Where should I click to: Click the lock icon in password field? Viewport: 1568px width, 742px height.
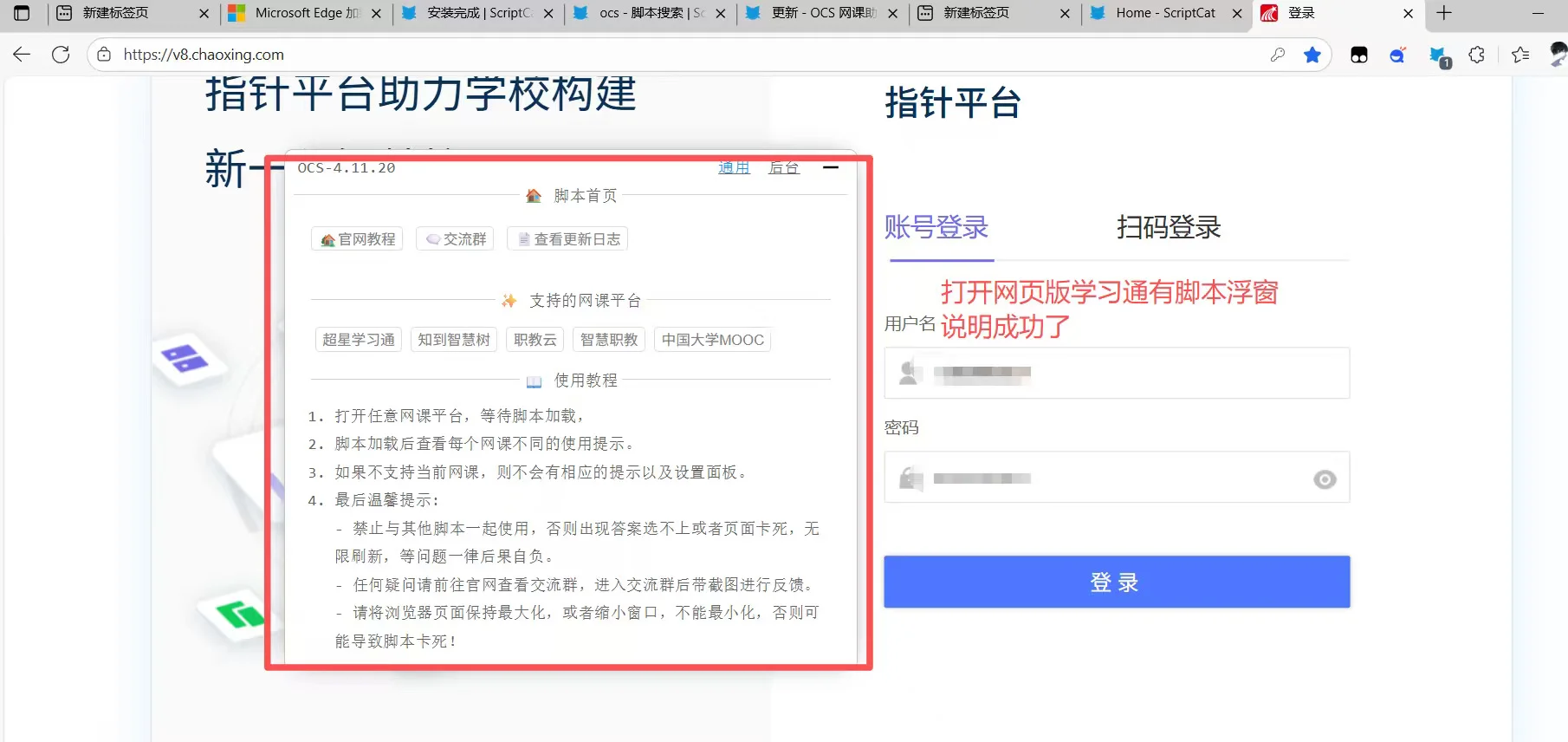[910, 478]
